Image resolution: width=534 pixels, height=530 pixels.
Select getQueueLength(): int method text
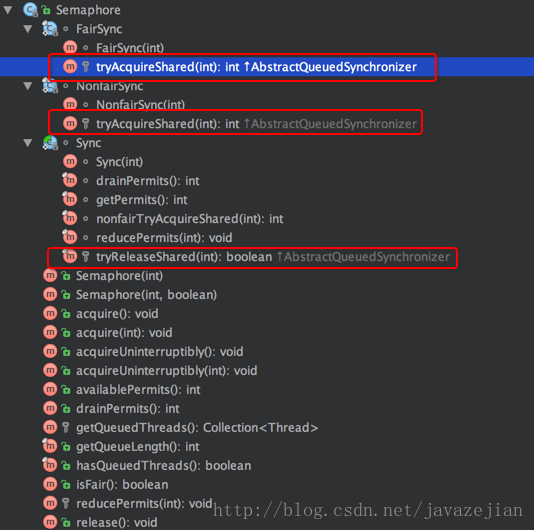coord(138,447)
